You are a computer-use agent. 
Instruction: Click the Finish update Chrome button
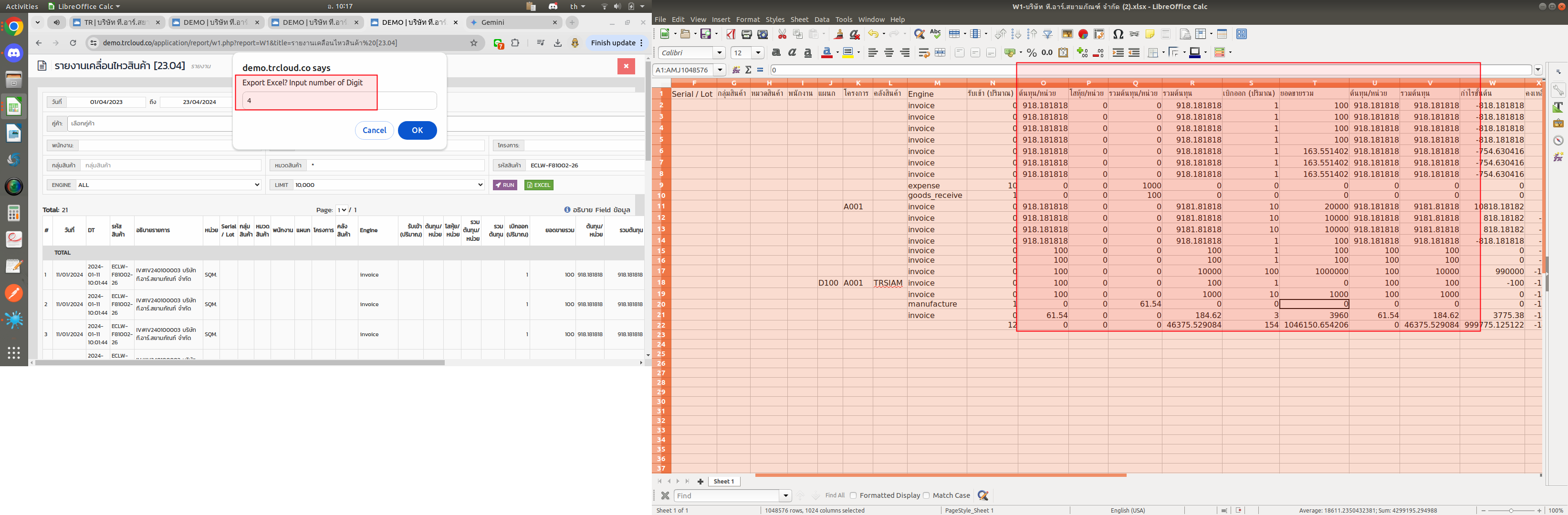pos(617,43)
